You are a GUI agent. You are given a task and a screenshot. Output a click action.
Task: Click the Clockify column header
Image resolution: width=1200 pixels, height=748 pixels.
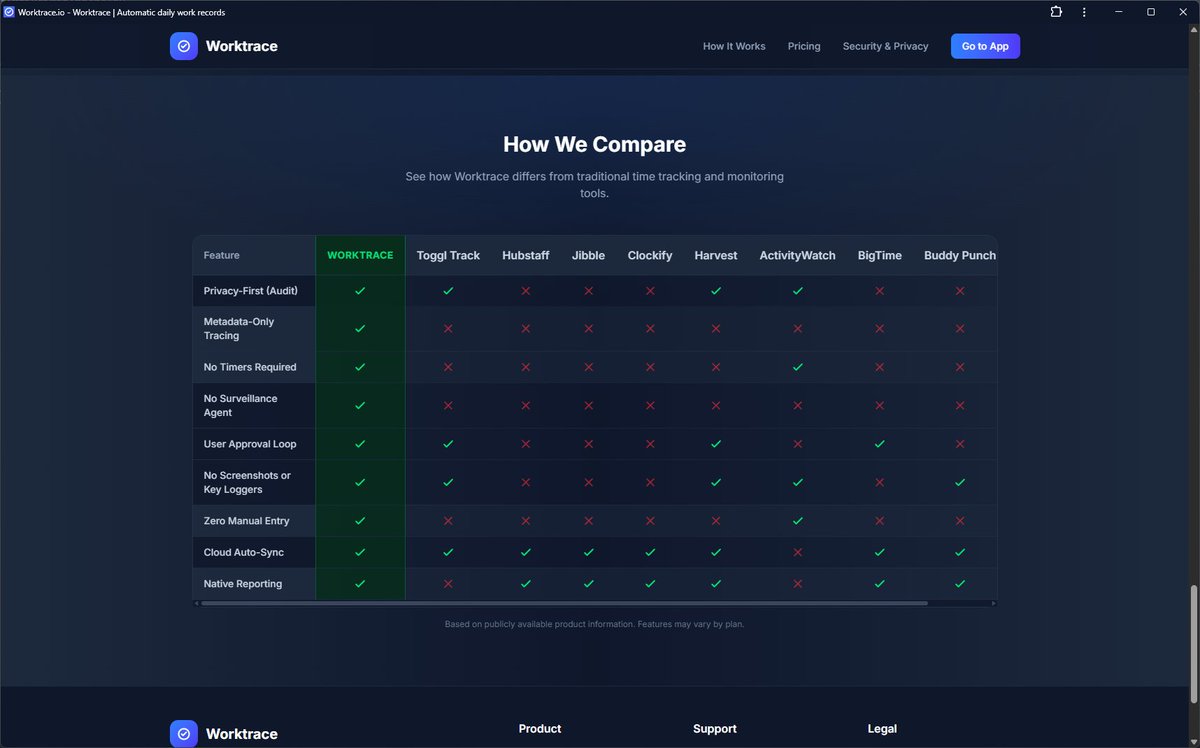(x=650, y=255)
